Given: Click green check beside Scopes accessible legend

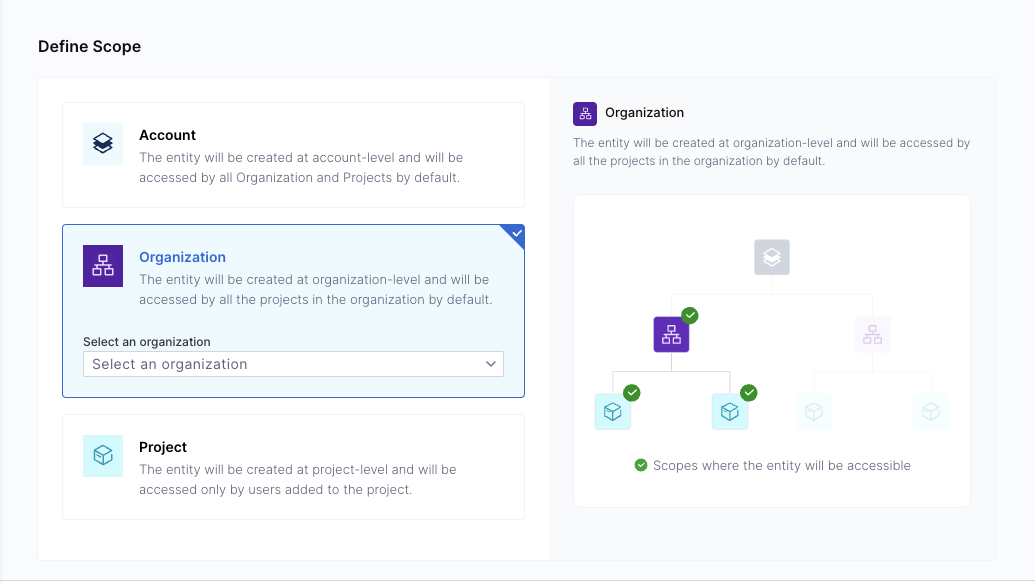Looking at the screenshot, I should (x=641, y=465).
